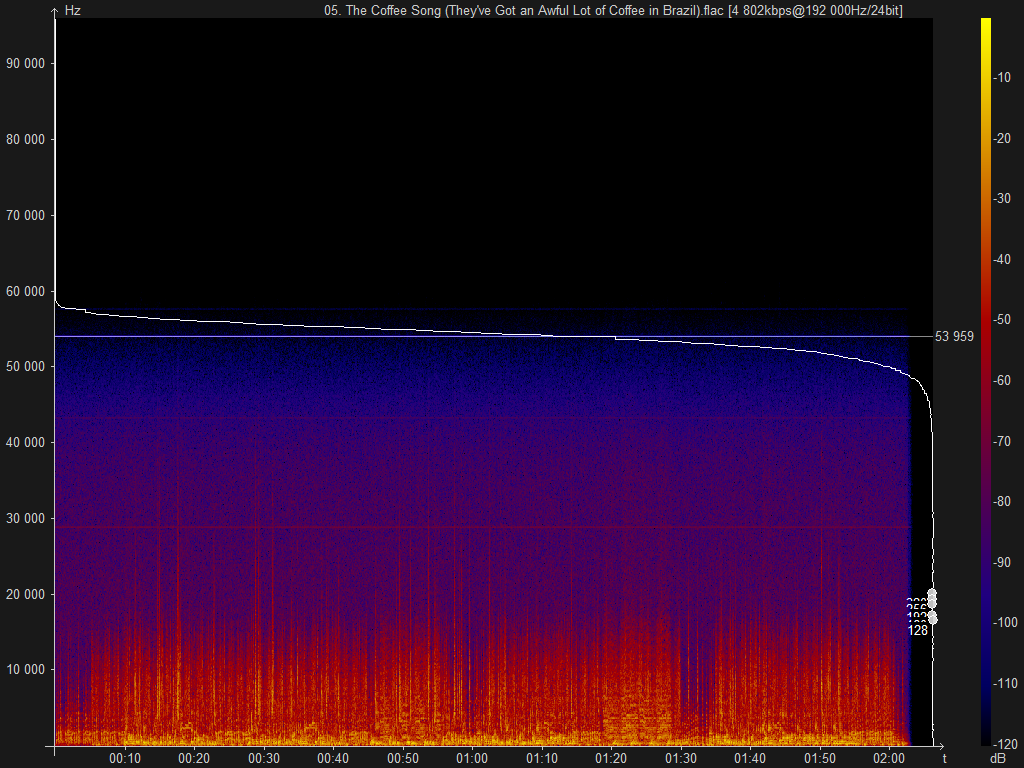Click the 't' time axis unit label
1024x768 pixels.
(x=944, y=758)
